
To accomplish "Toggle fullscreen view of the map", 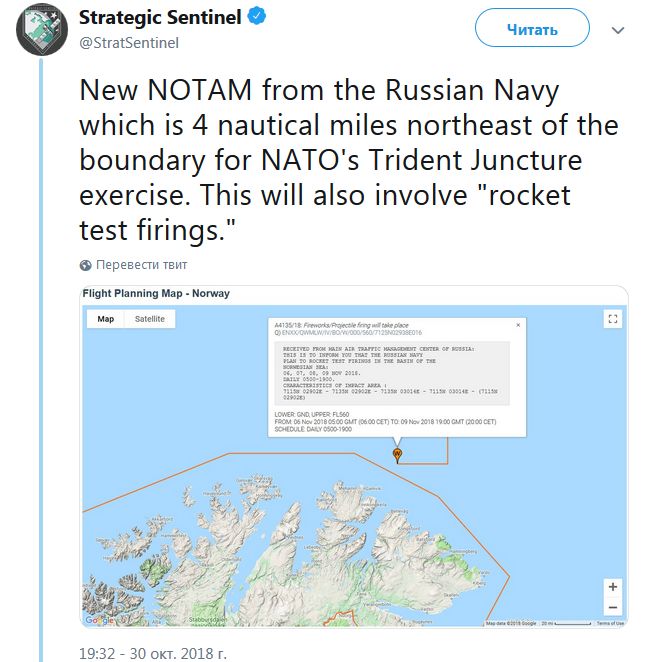I will pos(613,319).
